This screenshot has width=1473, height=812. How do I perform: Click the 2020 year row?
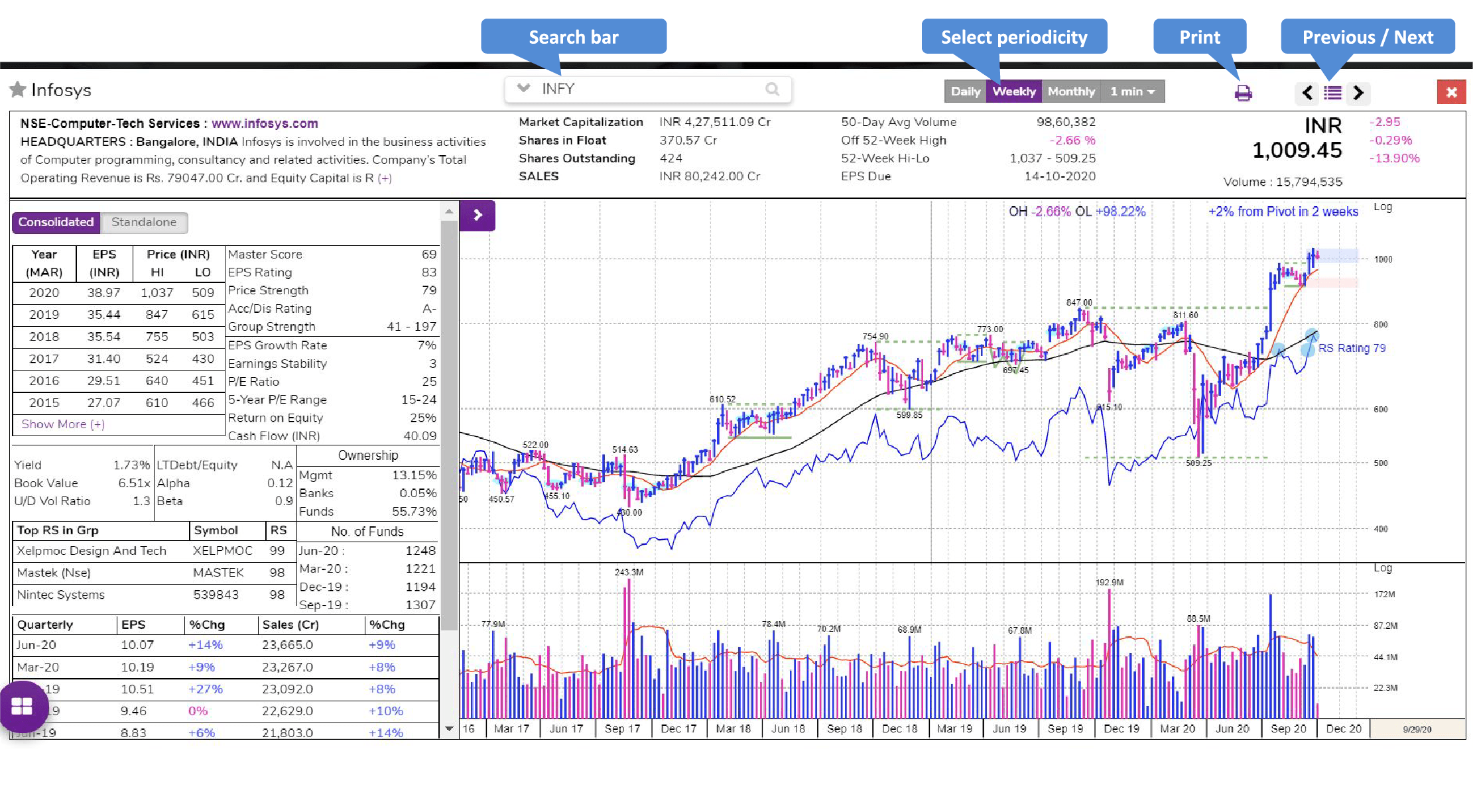pyautogui.click(x=119, y=293)
